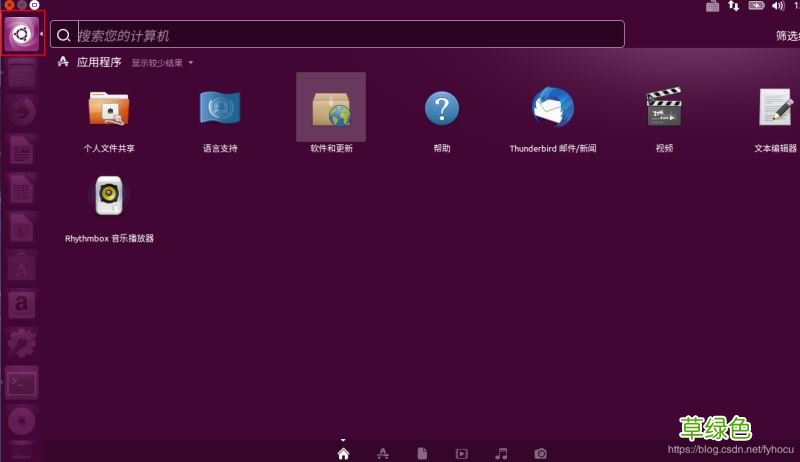Open Amazon from the launcher

coord(21,304)
